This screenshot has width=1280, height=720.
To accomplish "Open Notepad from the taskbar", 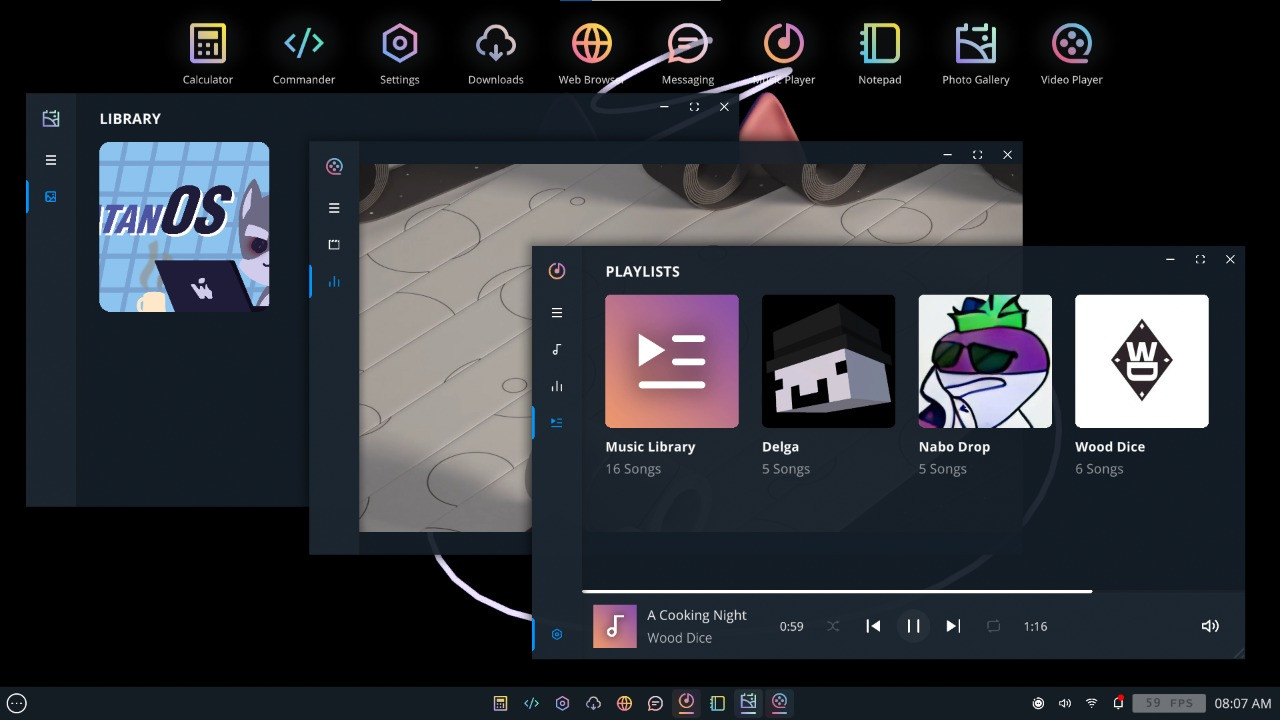I will tap(717, 703).
